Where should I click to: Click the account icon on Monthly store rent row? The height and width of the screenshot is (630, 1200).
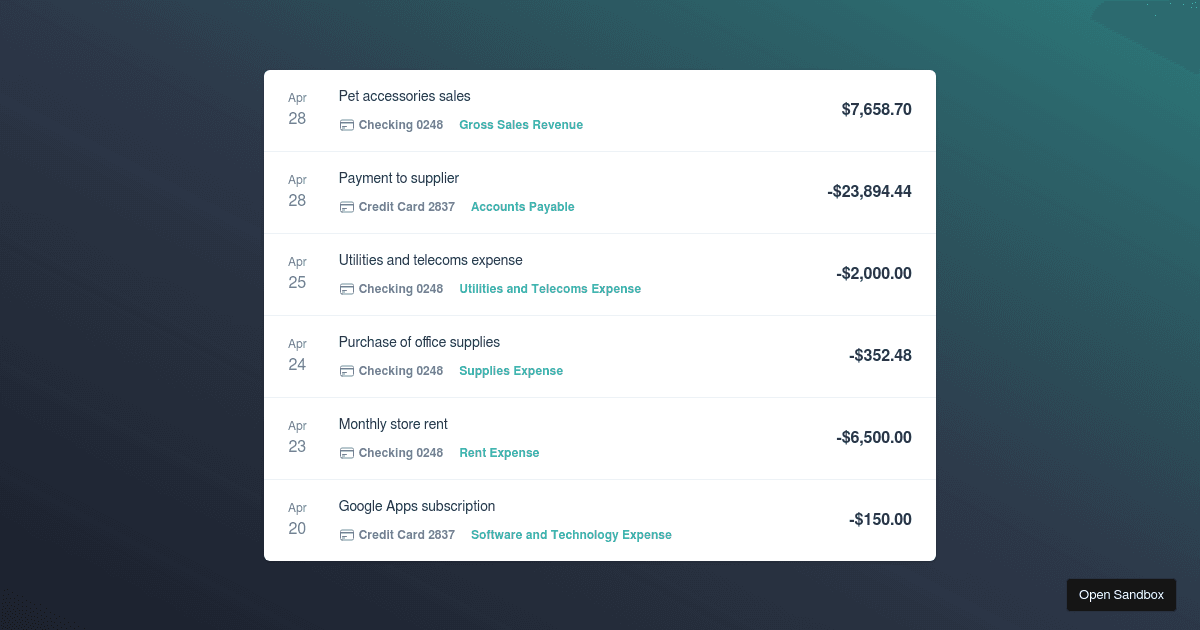346,452
